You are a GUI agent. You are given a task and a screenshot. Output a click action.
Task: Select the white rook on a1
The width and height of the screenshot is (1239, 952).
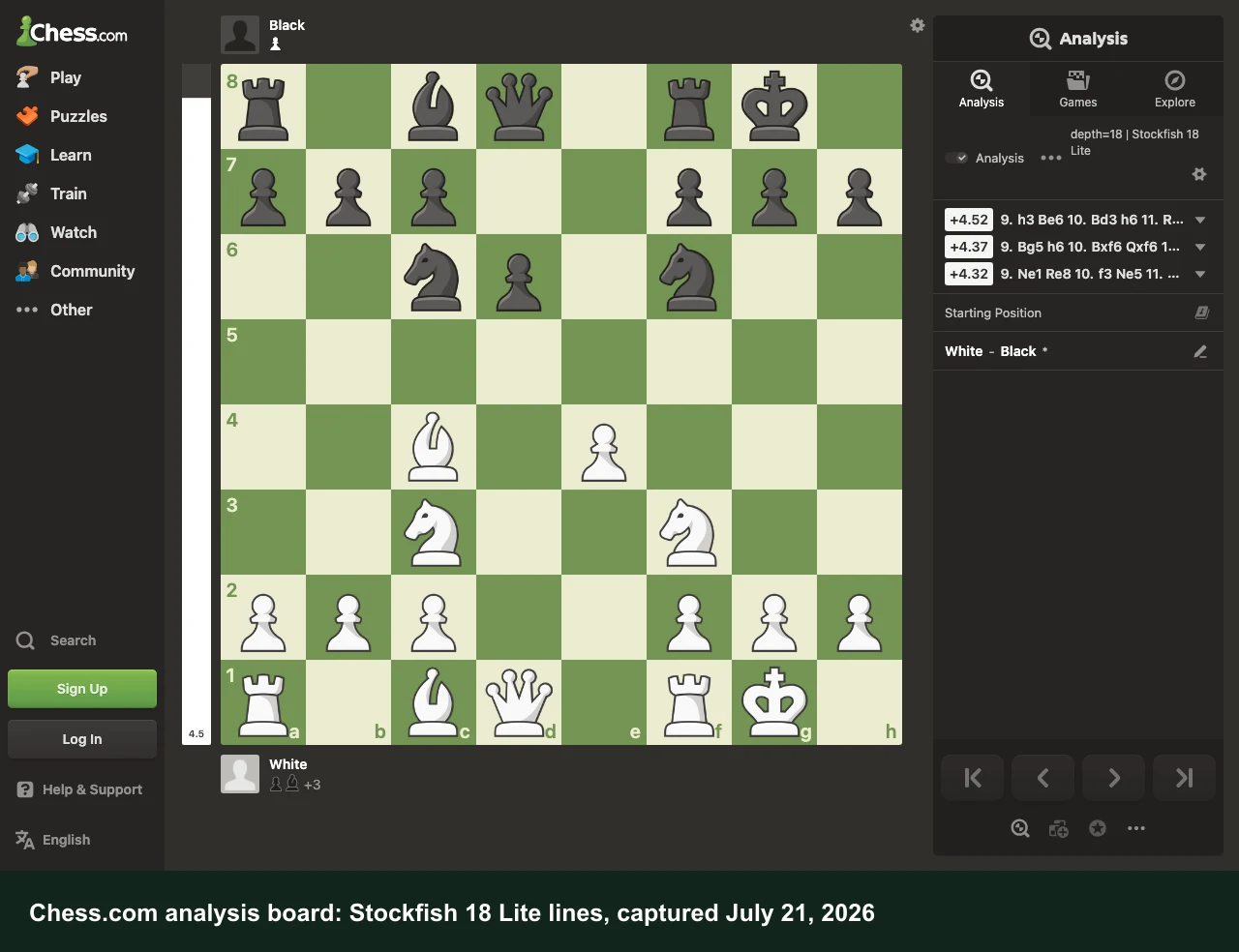pos(263,702)
